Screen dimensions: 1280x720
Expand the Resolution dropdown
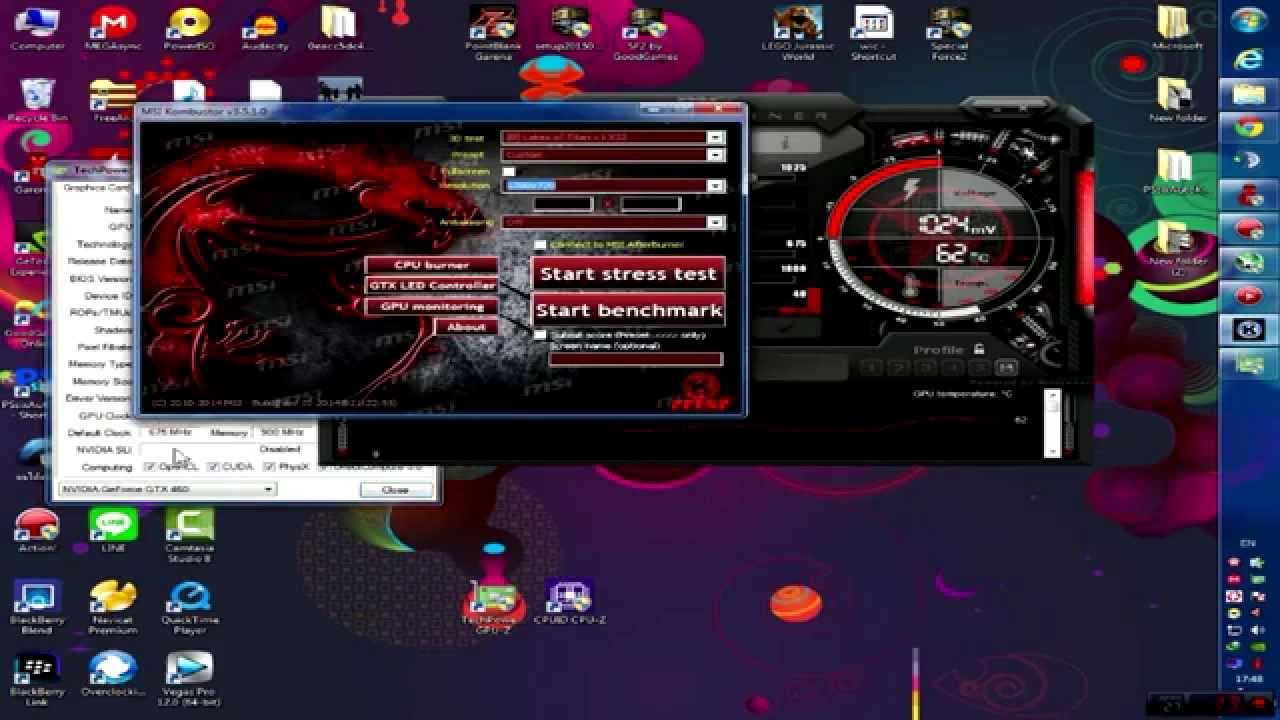[715, 186]
